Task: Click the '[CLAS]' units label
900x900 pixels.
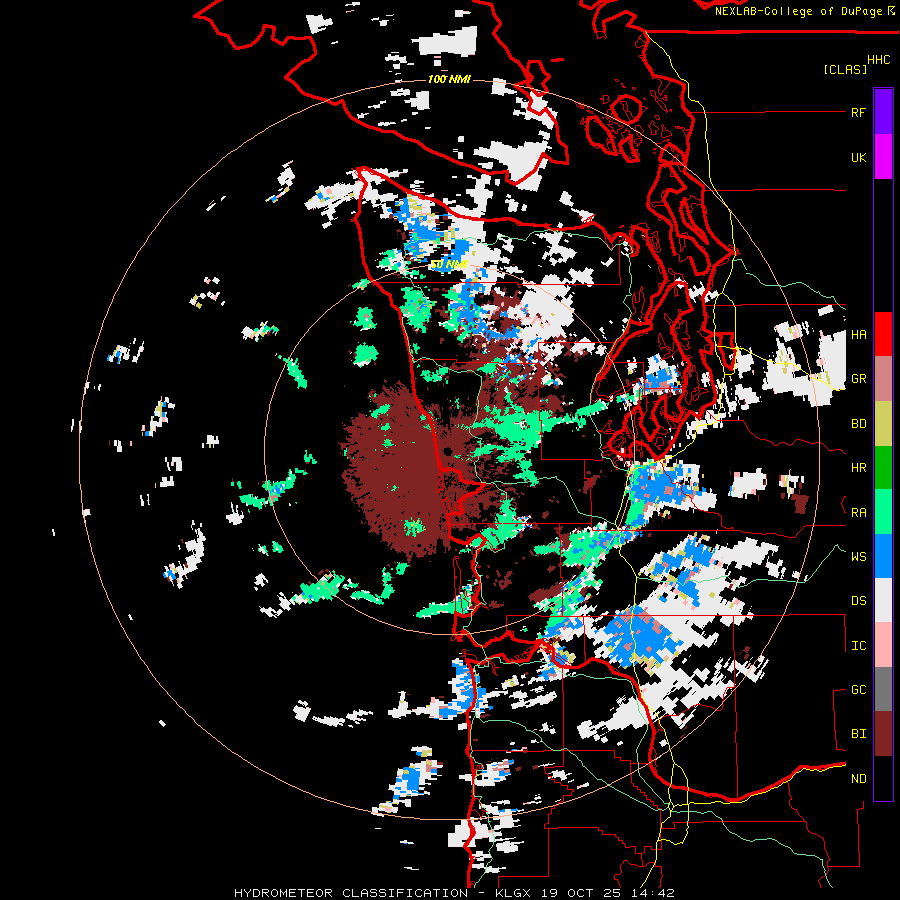Action: tap(845, 69)
